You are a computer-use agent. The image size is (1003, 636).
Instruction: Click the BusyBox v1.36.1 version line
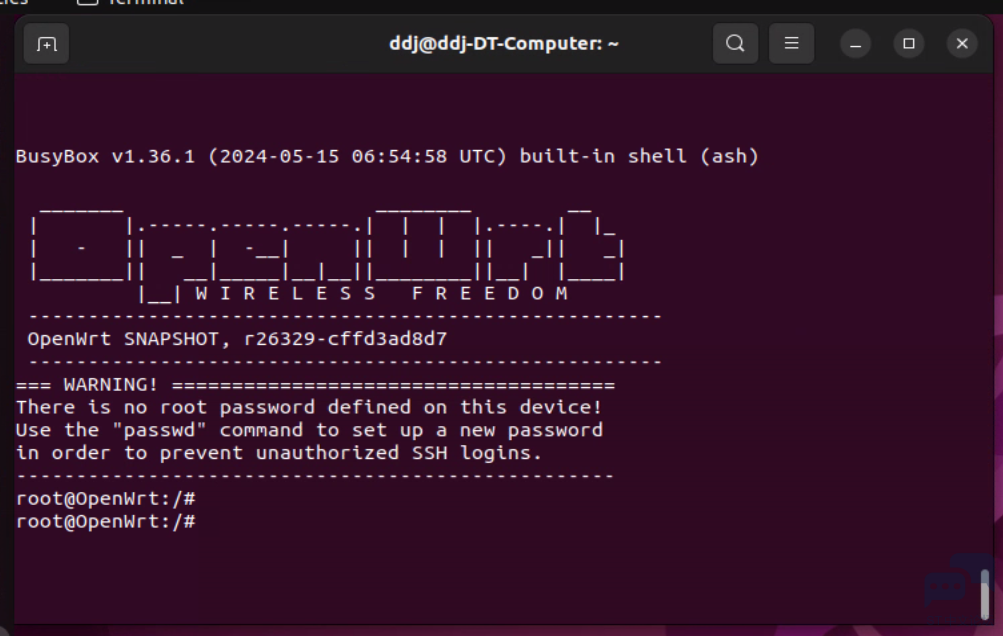click(387, 156)
